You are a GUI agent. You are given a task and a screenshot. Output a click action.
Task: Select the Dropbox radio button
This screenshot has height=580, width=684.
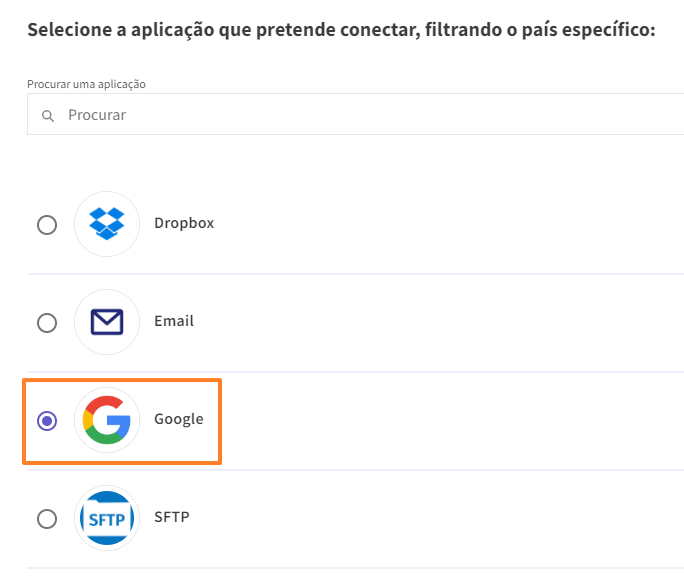tap(47, 225)
